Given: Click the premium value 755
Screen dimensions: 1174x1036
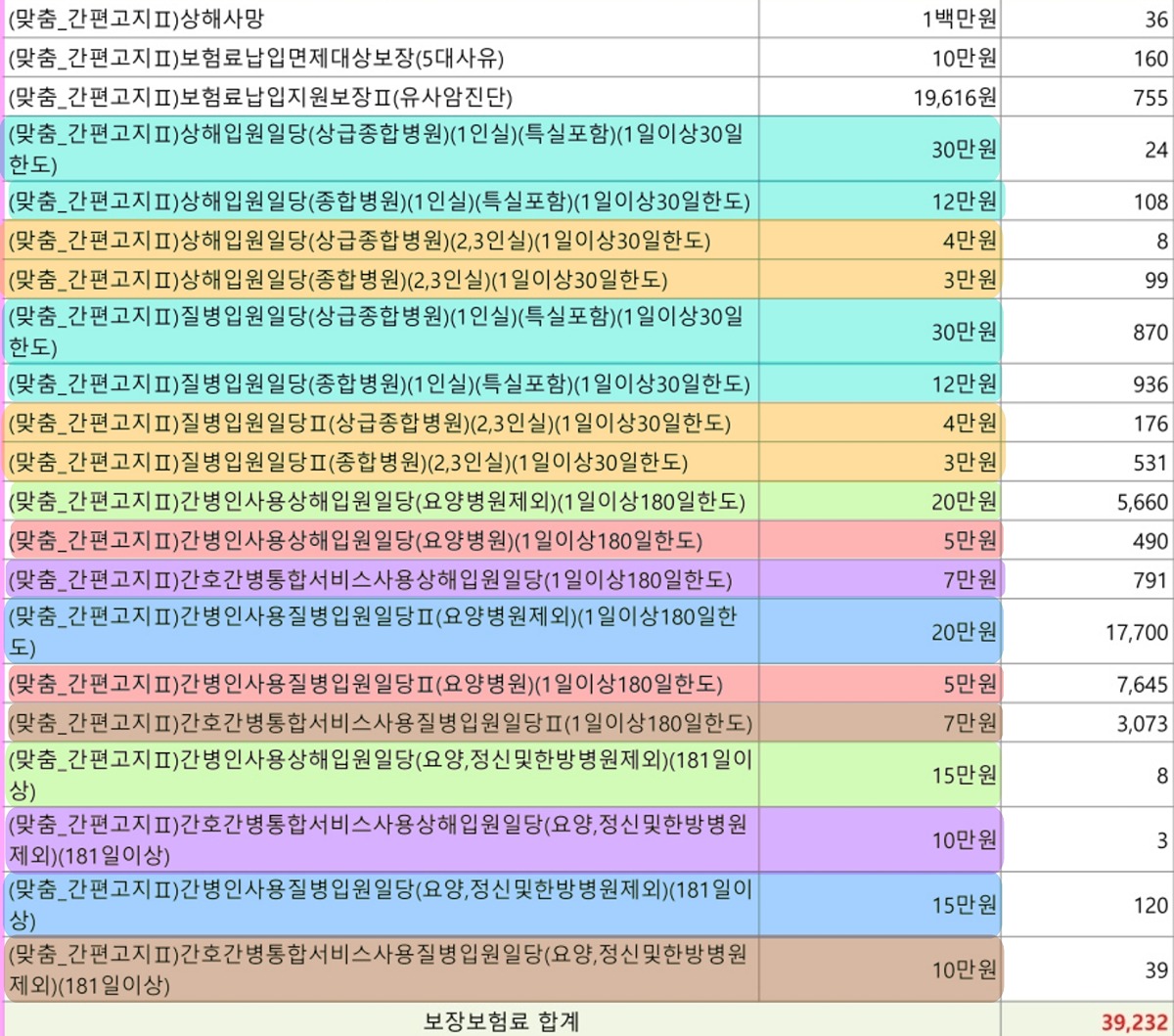Looking at the screenshot, I should [x=1151, y=98].
